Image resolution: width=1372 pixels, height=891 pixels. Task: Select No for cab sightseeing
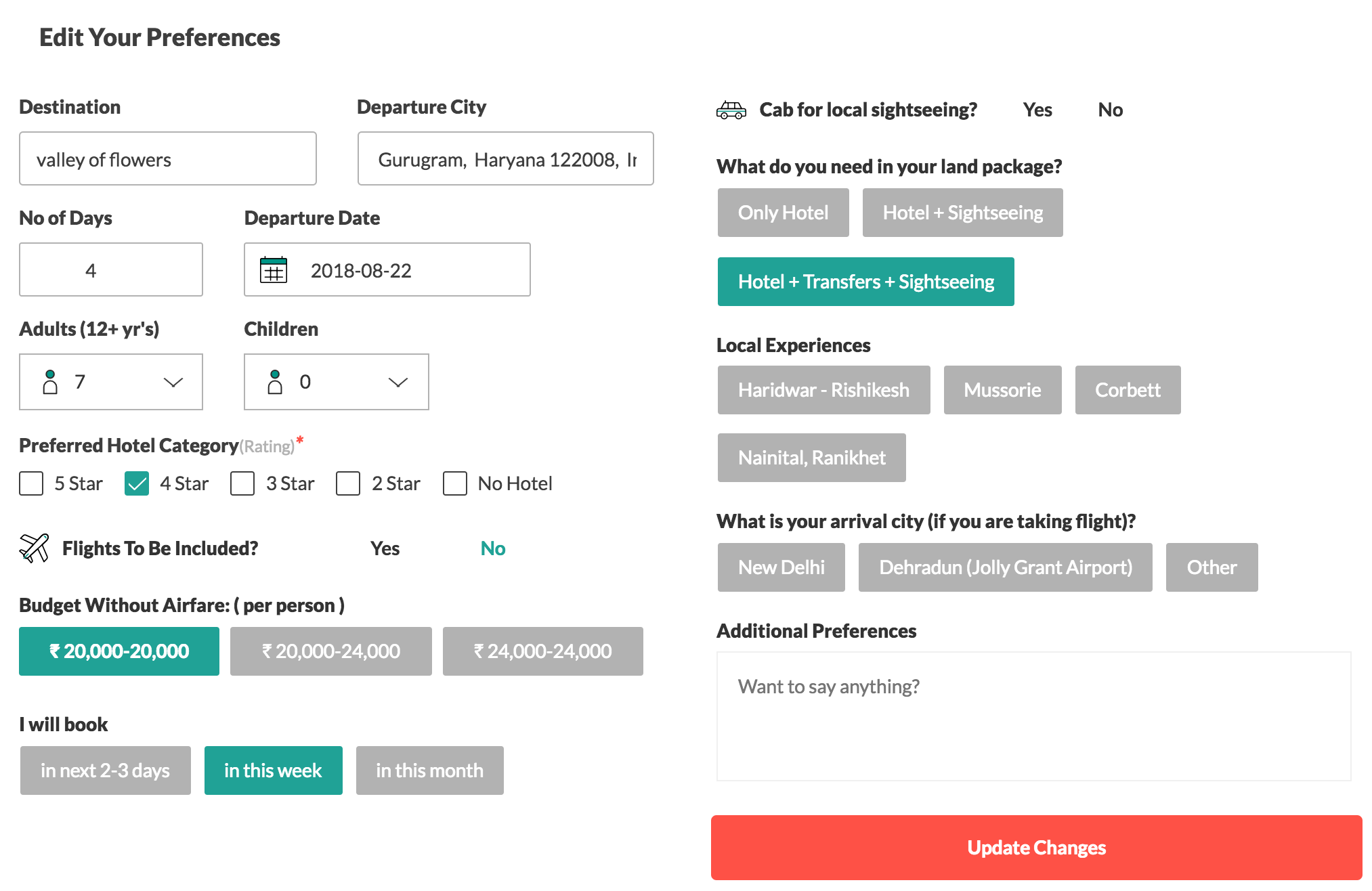click(x=1110, y=110)
